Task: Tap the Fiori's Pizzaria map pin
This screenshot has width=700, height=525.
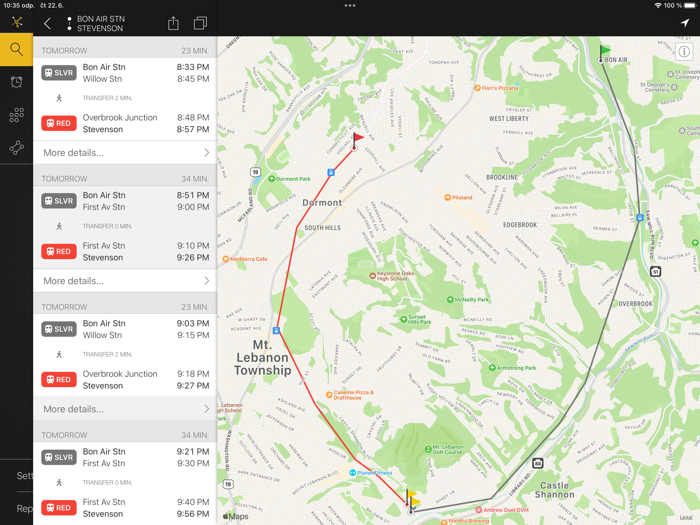Action: [x=477, y=88]
